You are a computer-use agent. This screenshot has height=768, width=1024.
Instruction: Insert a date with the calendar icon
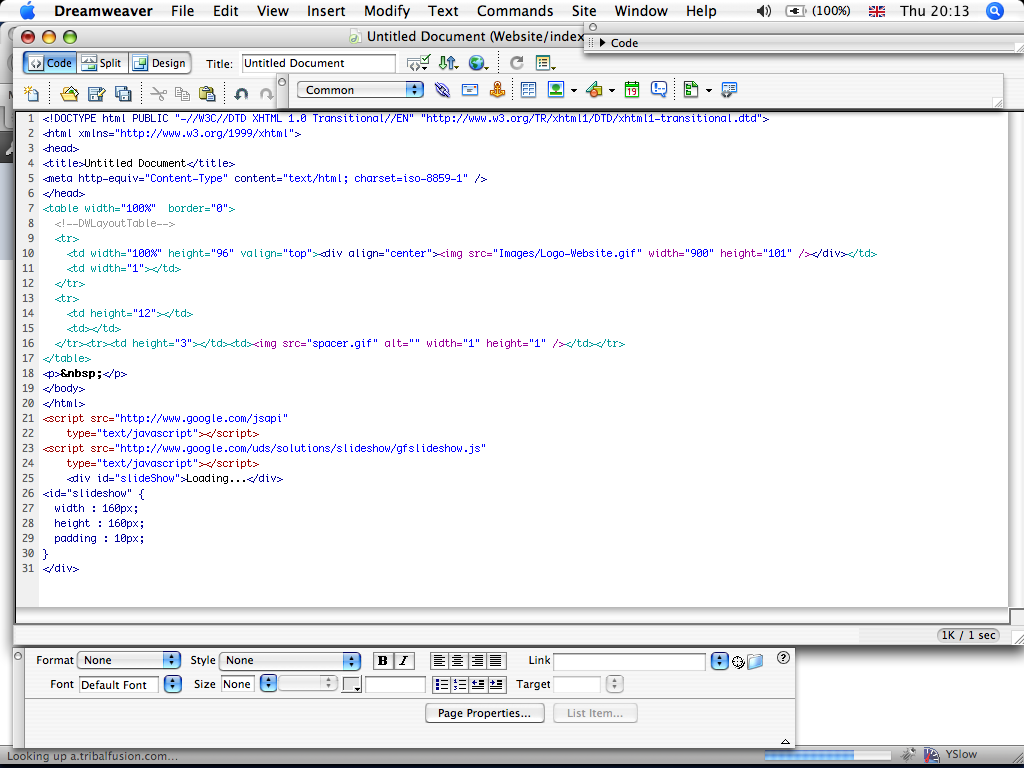[x=632, y=90]
